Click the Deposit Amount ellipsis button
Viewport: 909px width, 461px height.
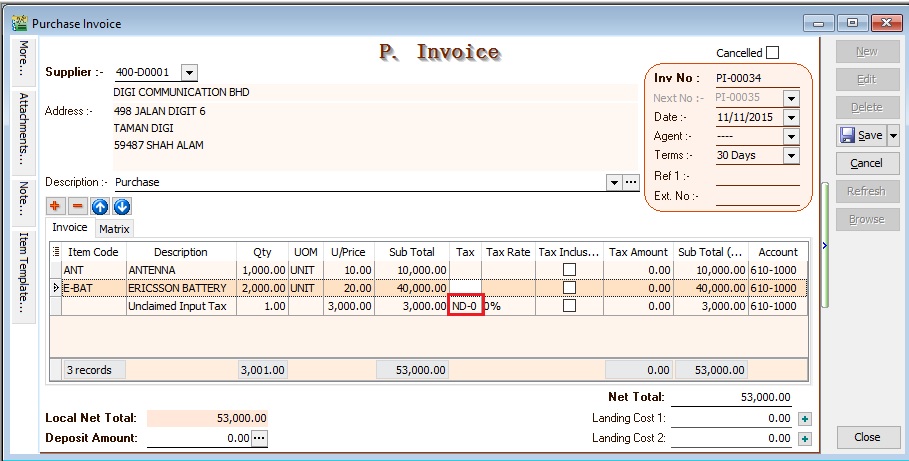coord(260,438)
